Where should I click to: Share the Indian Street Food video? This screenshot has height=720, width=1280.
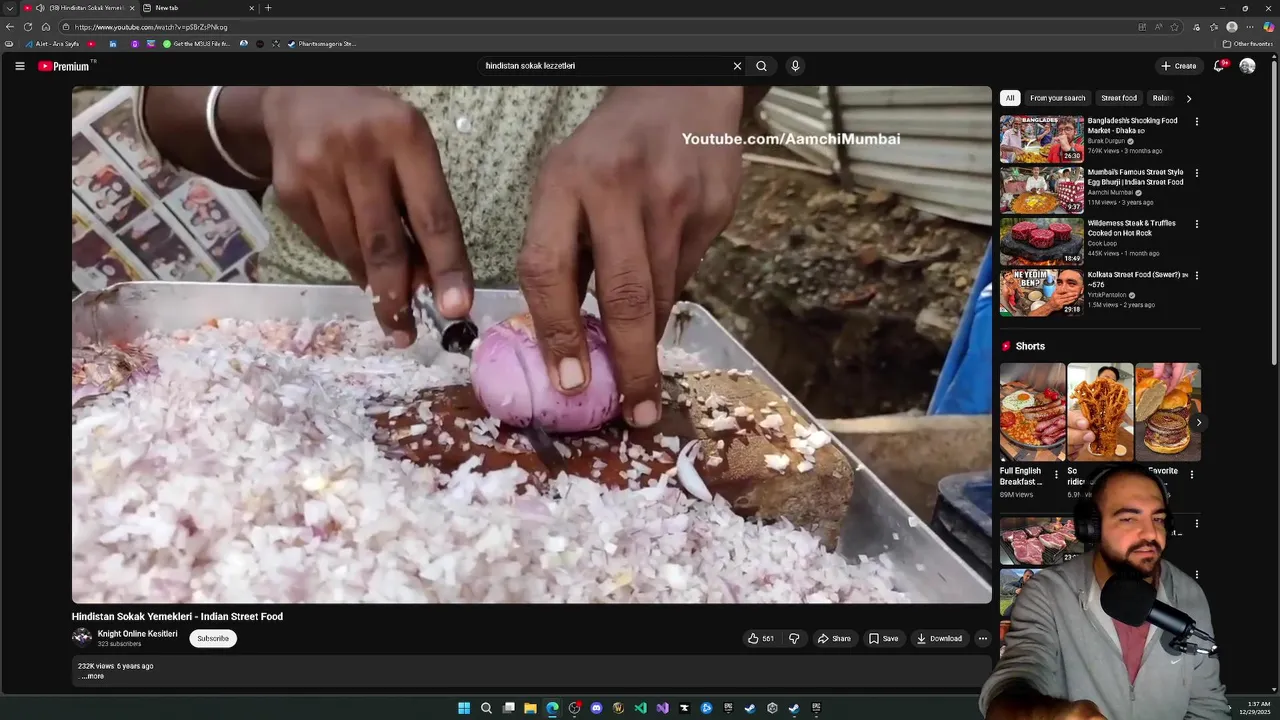coord(834,638)
